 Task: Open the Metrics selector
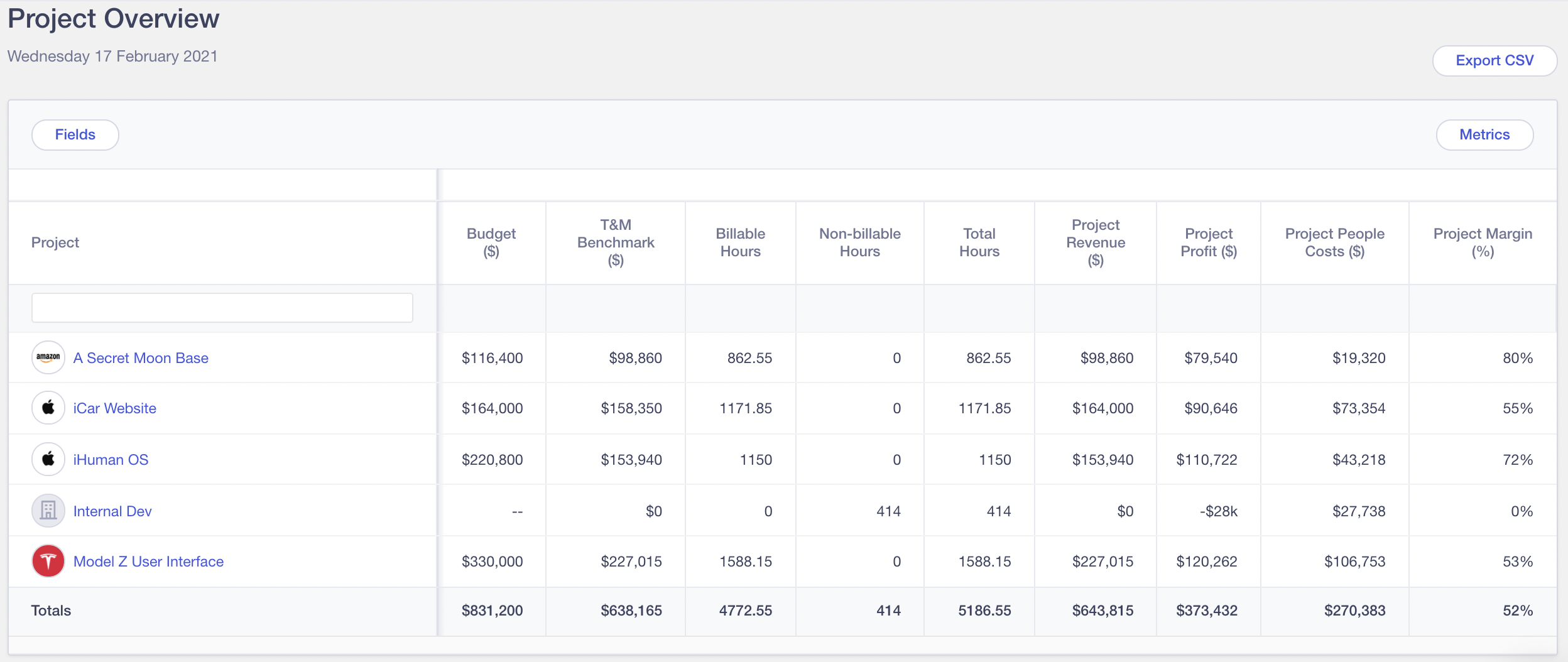pyautogui.click(x=1484, y=134)
